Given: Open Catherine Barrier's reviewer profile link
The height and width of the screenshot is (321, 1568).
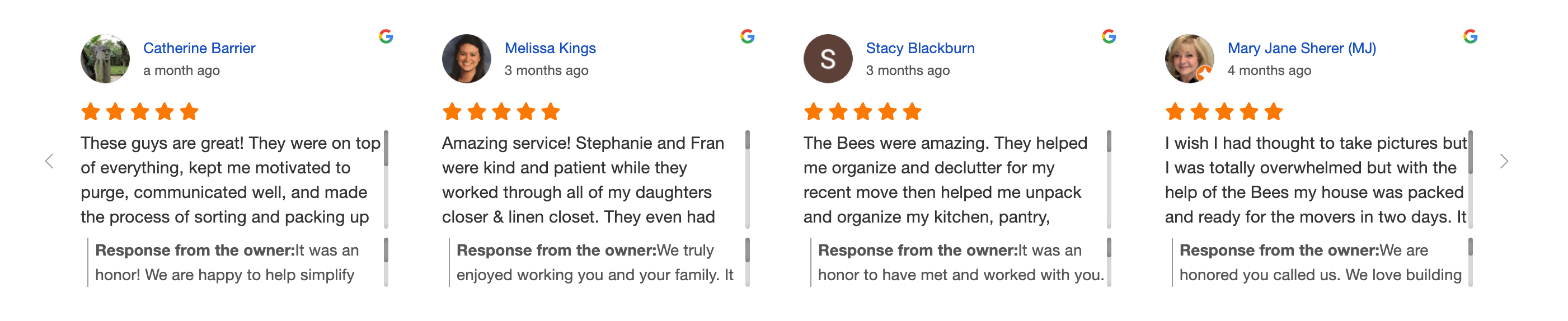Looking at the screenshot, I should point(199,48).
